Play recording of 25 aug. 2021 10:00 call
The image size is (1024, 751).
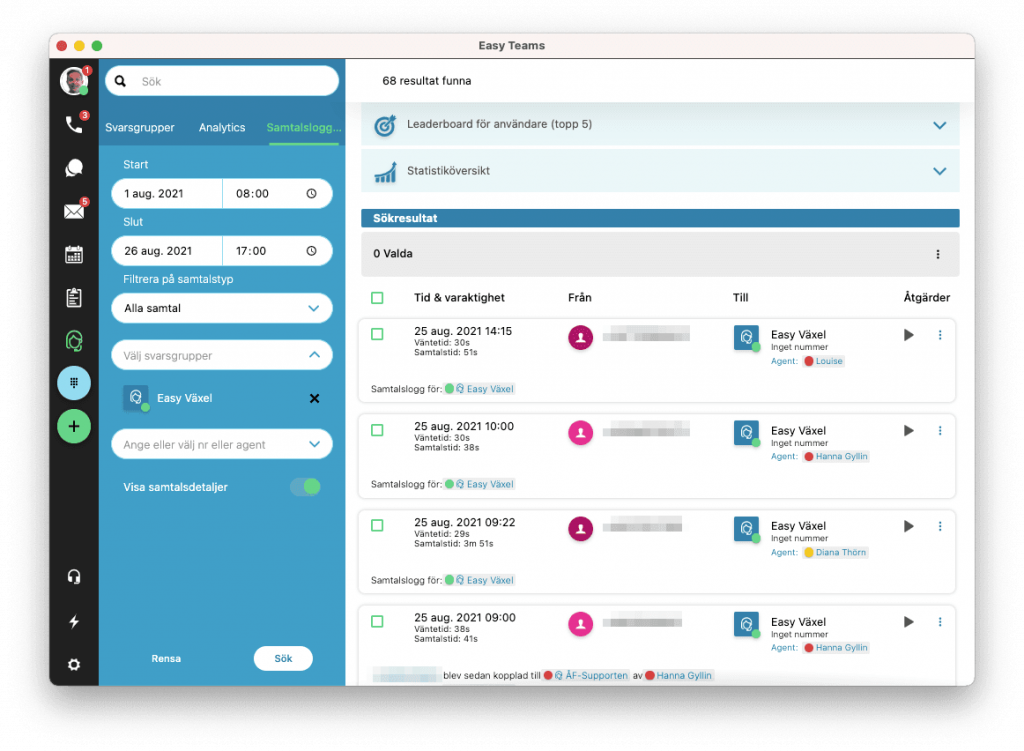point(908,431)
